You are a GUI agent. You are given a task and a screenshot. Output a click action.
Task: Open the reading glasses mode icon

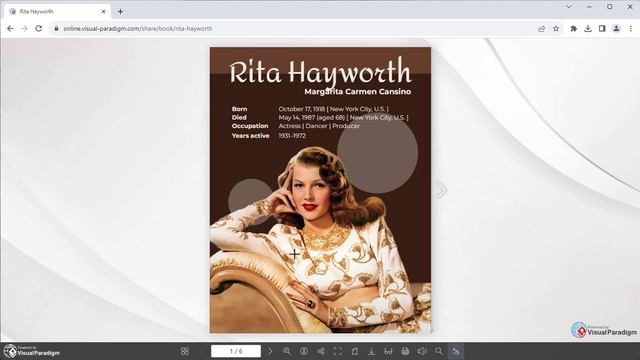(x=388, y=351)
